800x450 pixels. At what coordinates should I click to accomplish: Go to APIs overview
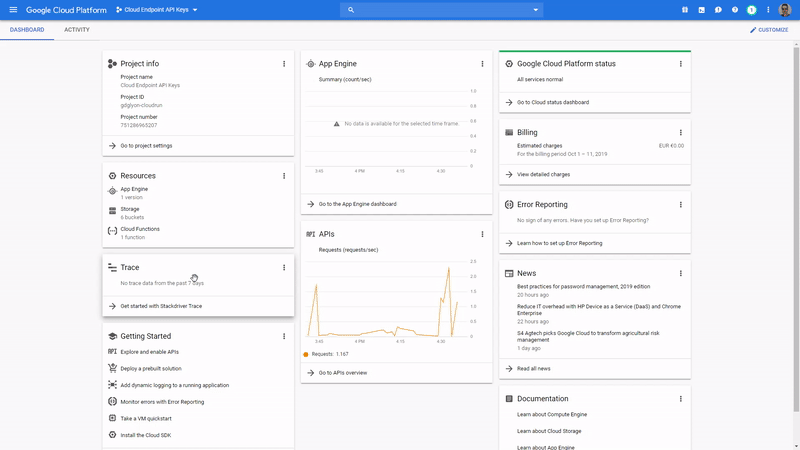coord(343,373)
